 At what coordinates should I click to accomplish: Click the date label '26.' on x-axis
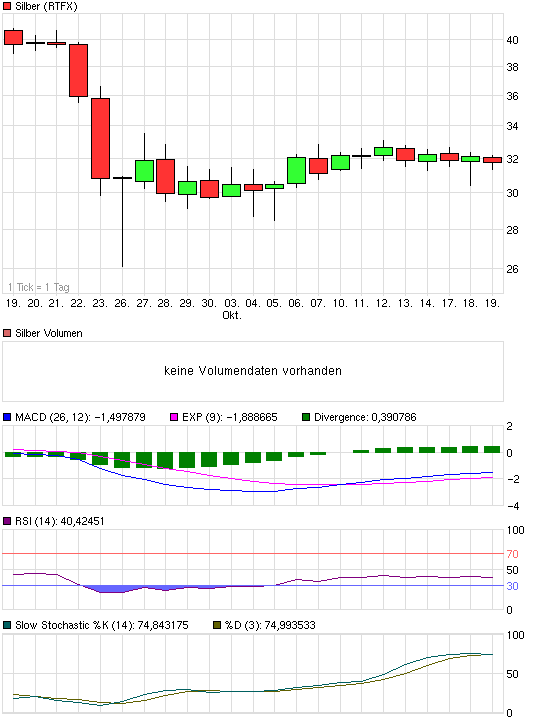[x=122, y=303]
